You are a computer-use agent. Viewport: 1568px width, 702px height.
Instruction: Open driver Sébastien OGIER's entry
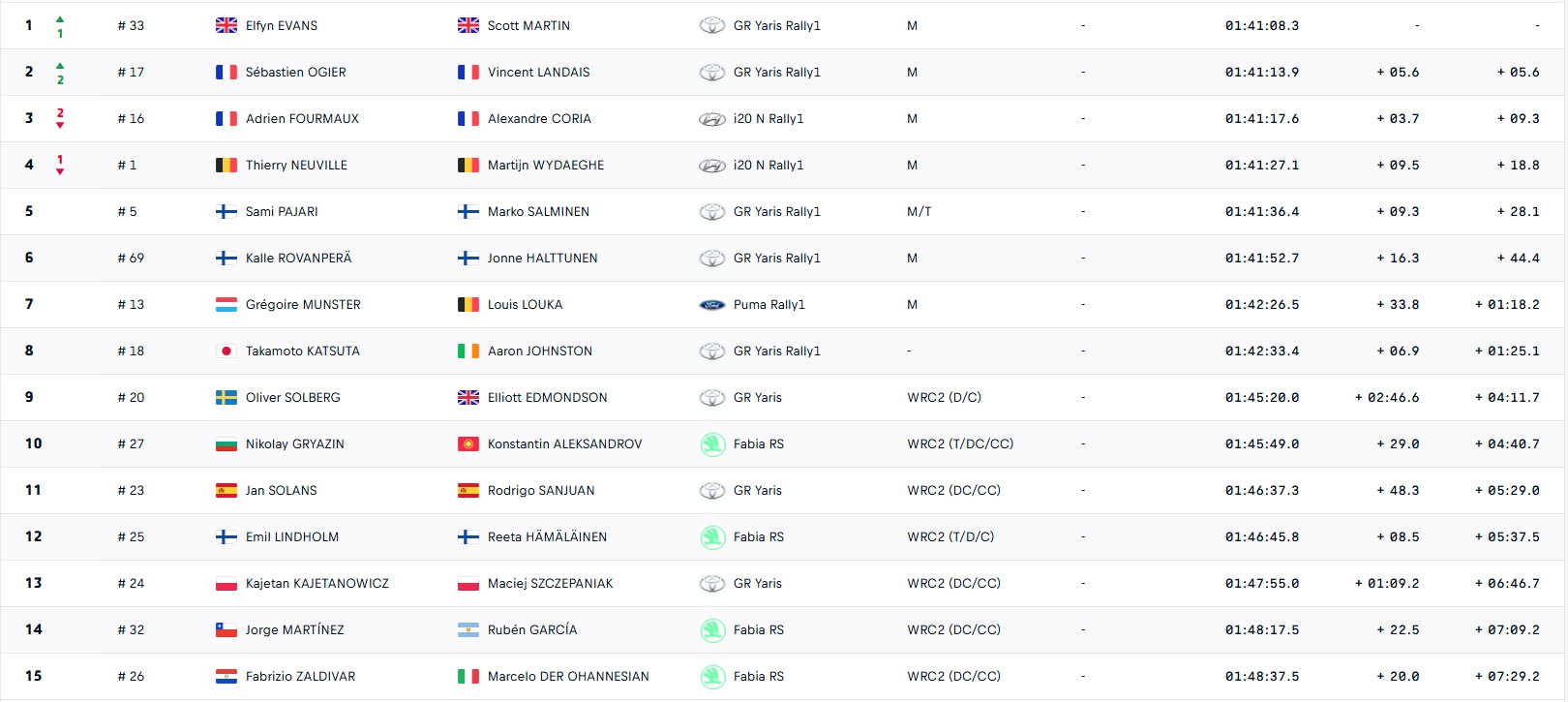tap(295, 73)
